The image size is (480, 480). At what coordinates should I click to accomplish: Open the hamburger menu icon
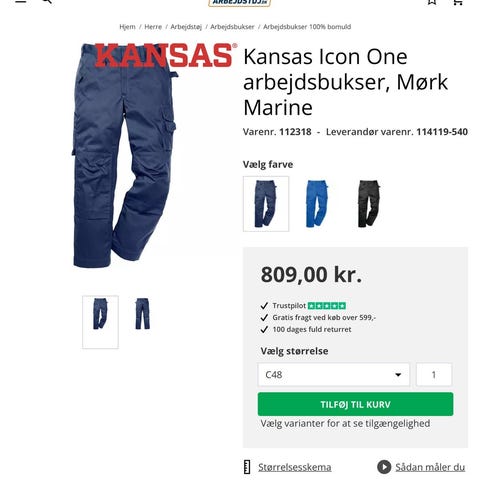coord(21,1)
